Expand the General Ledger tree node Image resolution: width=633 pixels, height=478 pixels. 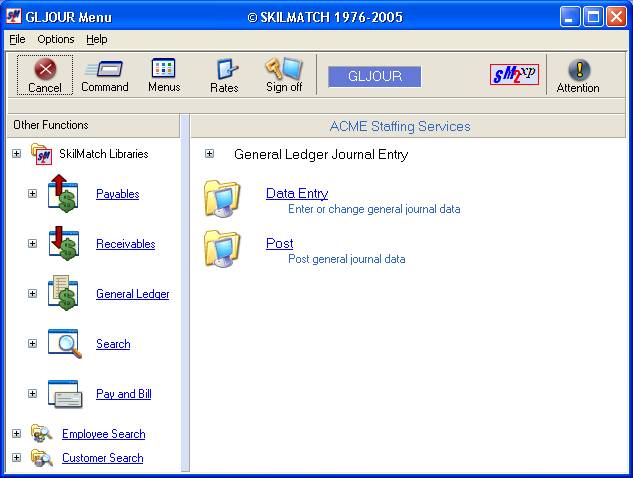point(33,294)
